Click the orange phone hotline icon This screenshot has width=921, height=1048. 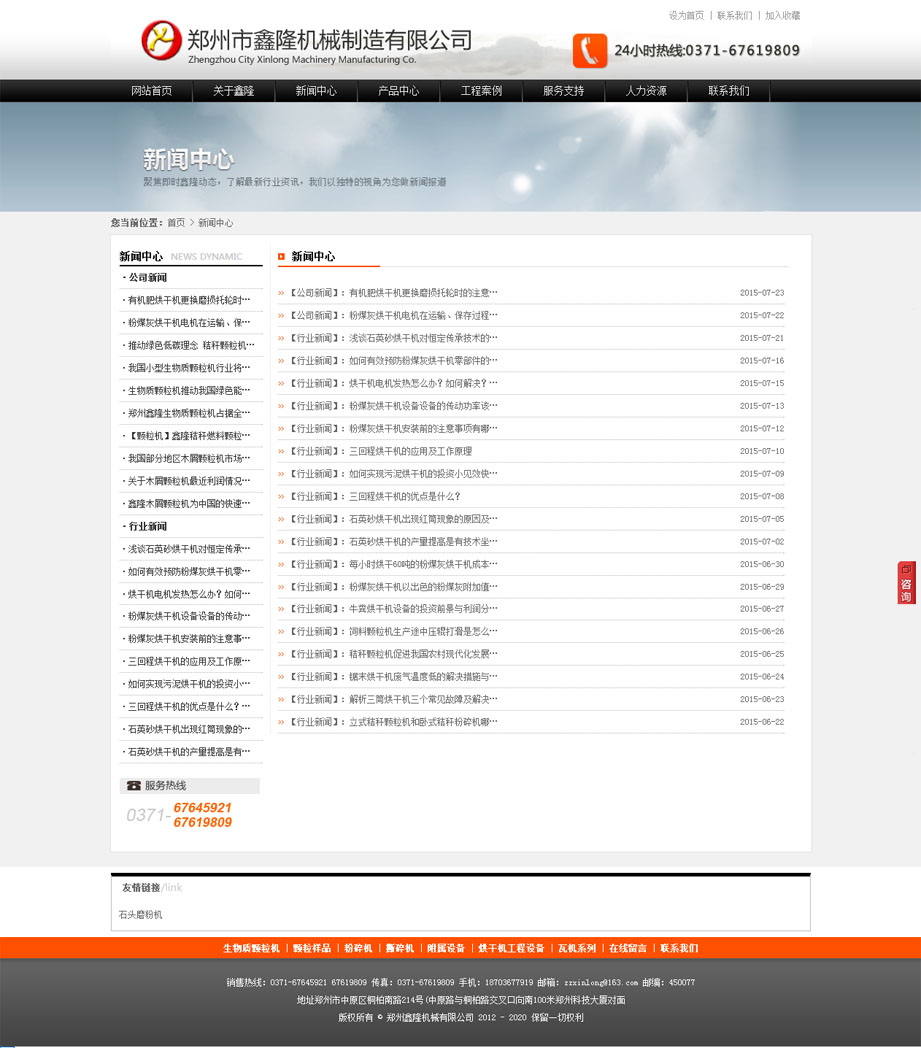590,50
